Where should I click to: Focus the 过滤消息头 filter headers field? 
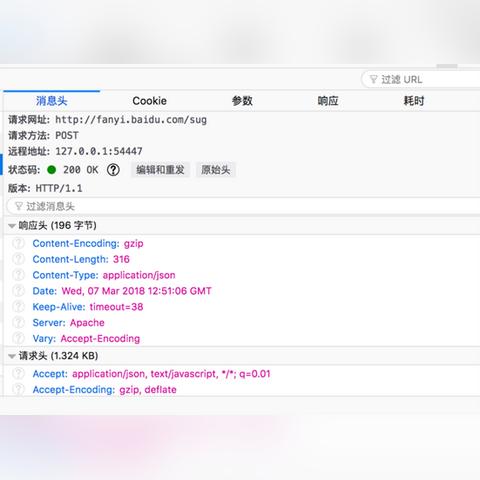coord(243,206)
